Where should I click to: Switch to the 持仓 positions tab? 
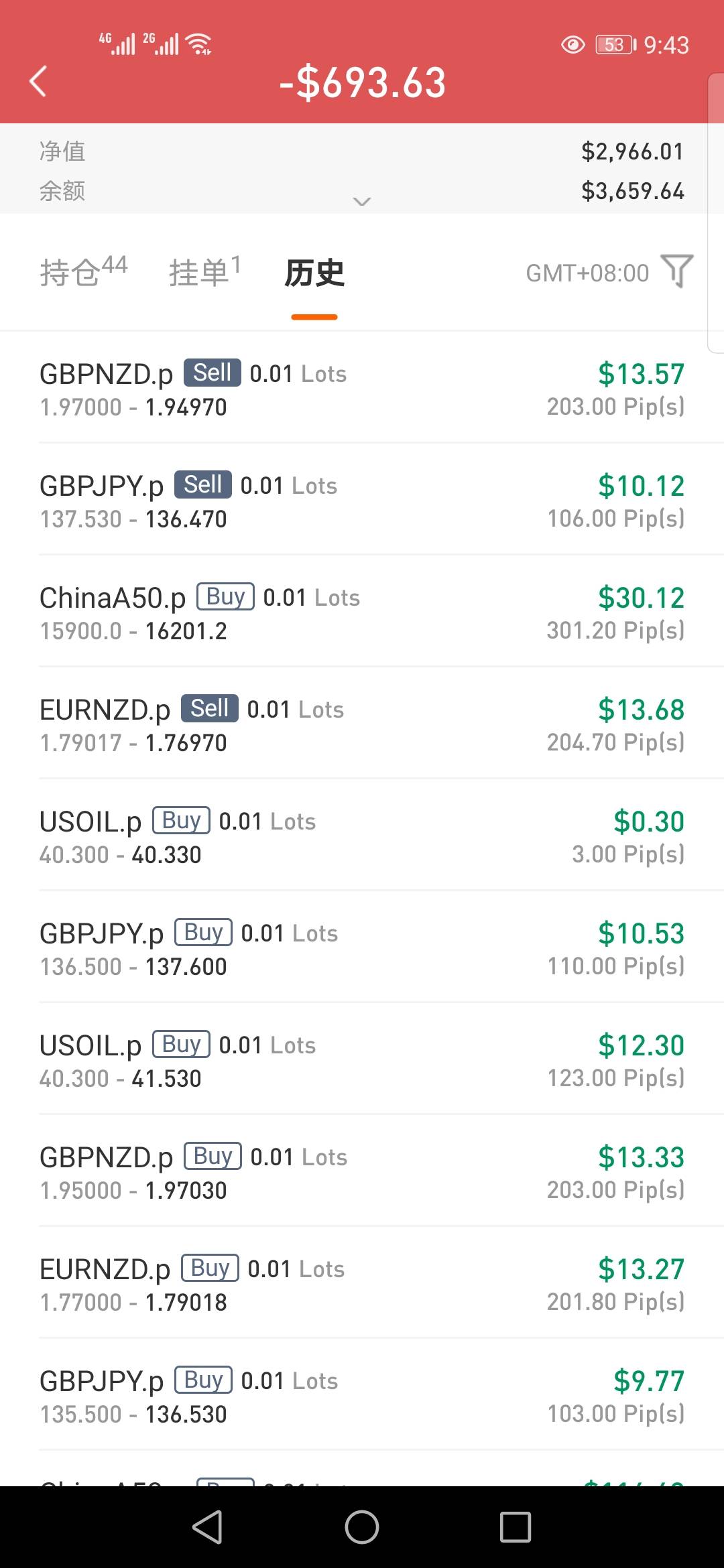(x=83, y=272)
